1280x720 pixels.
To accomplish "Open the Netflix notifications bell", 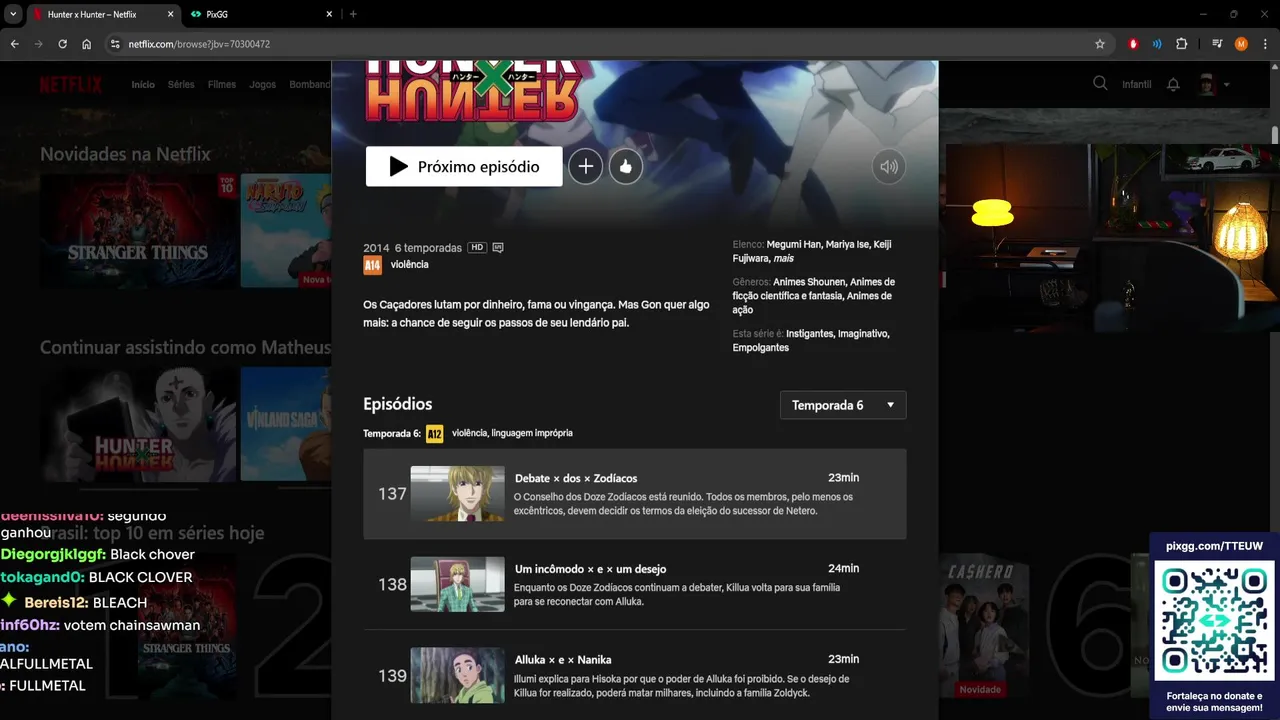I will (x=1173, y=85).
